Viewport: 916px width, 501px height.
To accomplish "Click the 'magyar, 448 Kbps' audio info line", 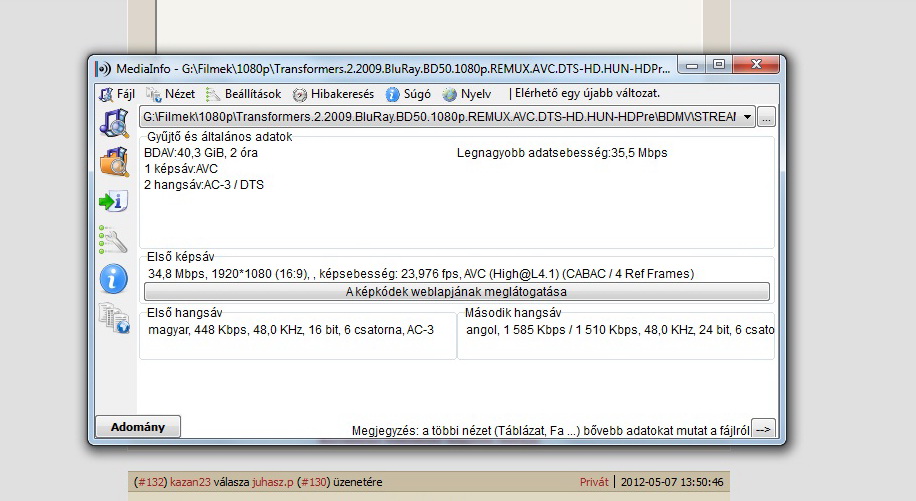I will point(291,330).
